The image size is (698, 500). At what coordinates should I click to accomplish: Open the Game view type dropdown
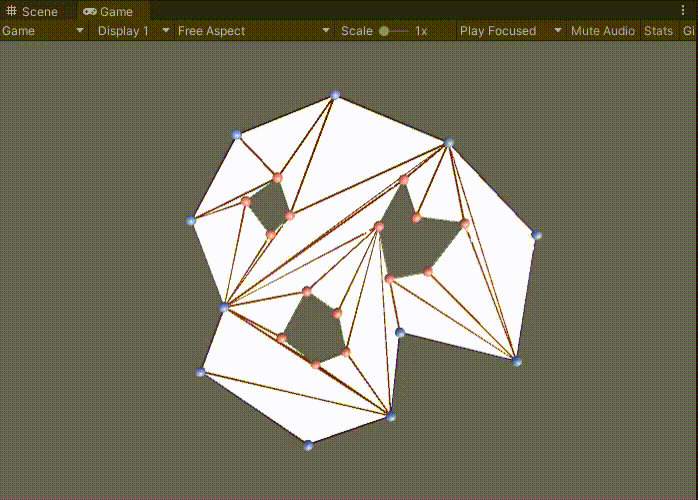point(43,31)
